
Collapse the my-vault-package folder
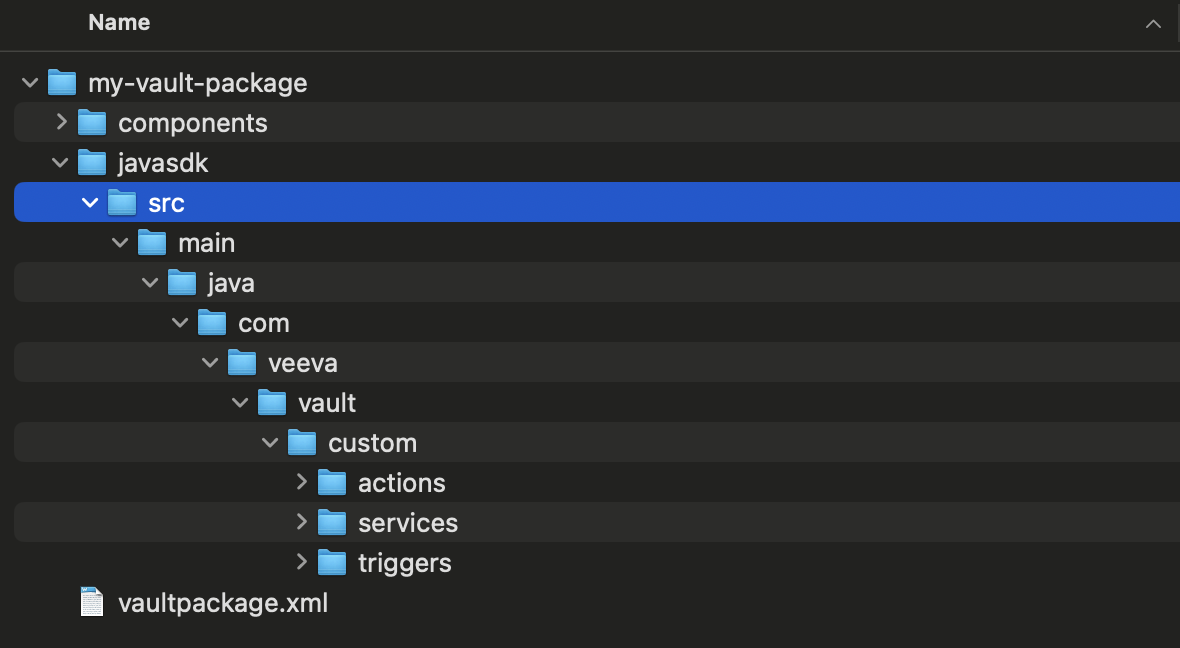[x=30, y=82]
